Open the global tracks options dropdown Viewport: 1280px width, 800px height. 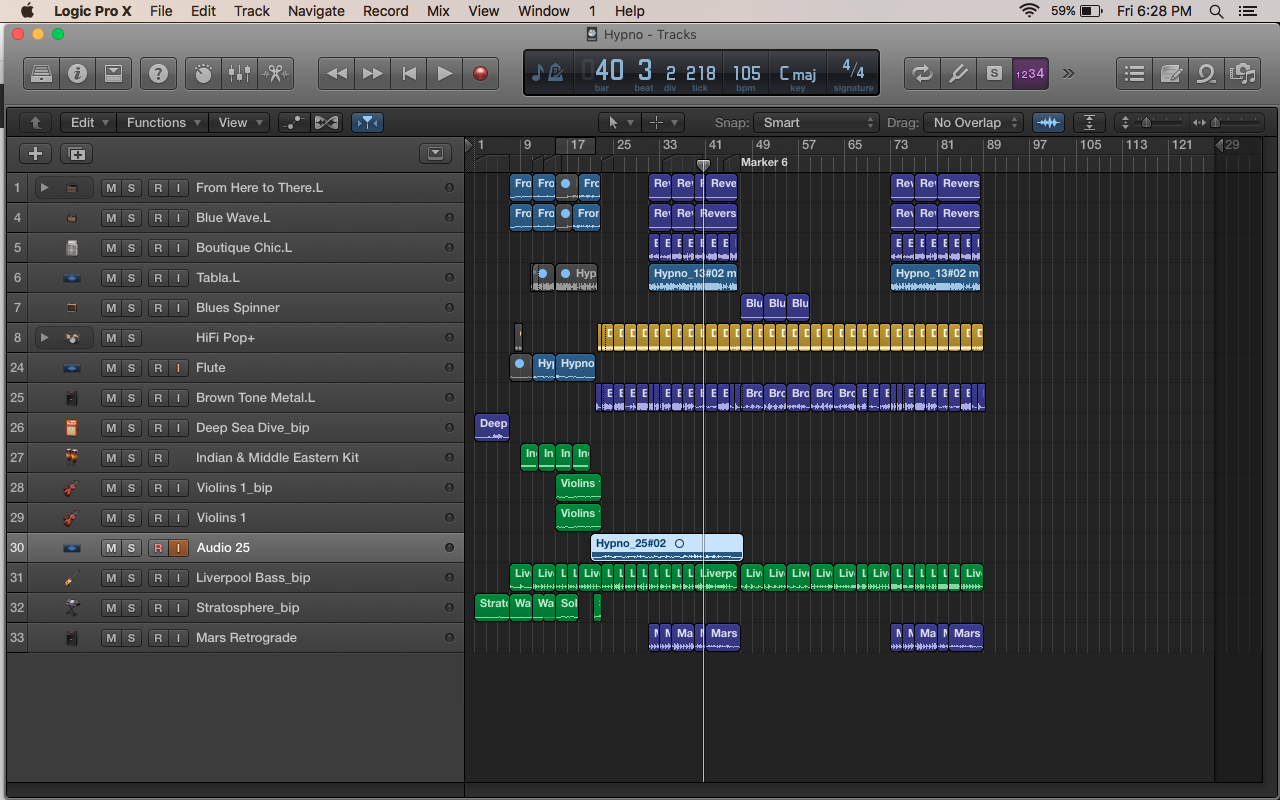[x=435, y=153]
